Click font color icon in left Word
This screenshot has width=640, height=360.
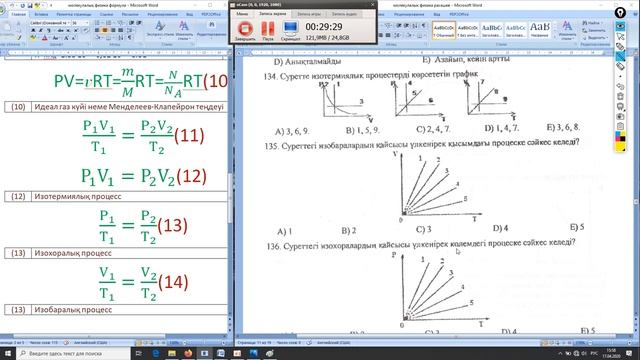point(44,38)
